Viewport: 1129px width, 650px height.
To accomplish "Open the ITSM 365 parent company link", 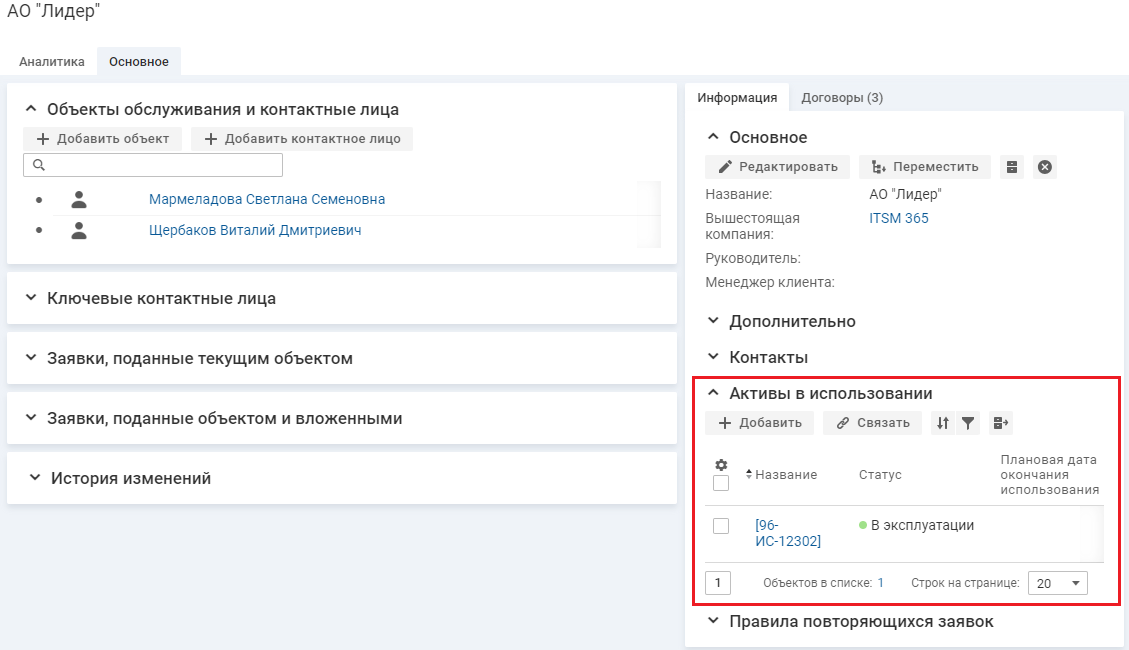I will (899, 218).
